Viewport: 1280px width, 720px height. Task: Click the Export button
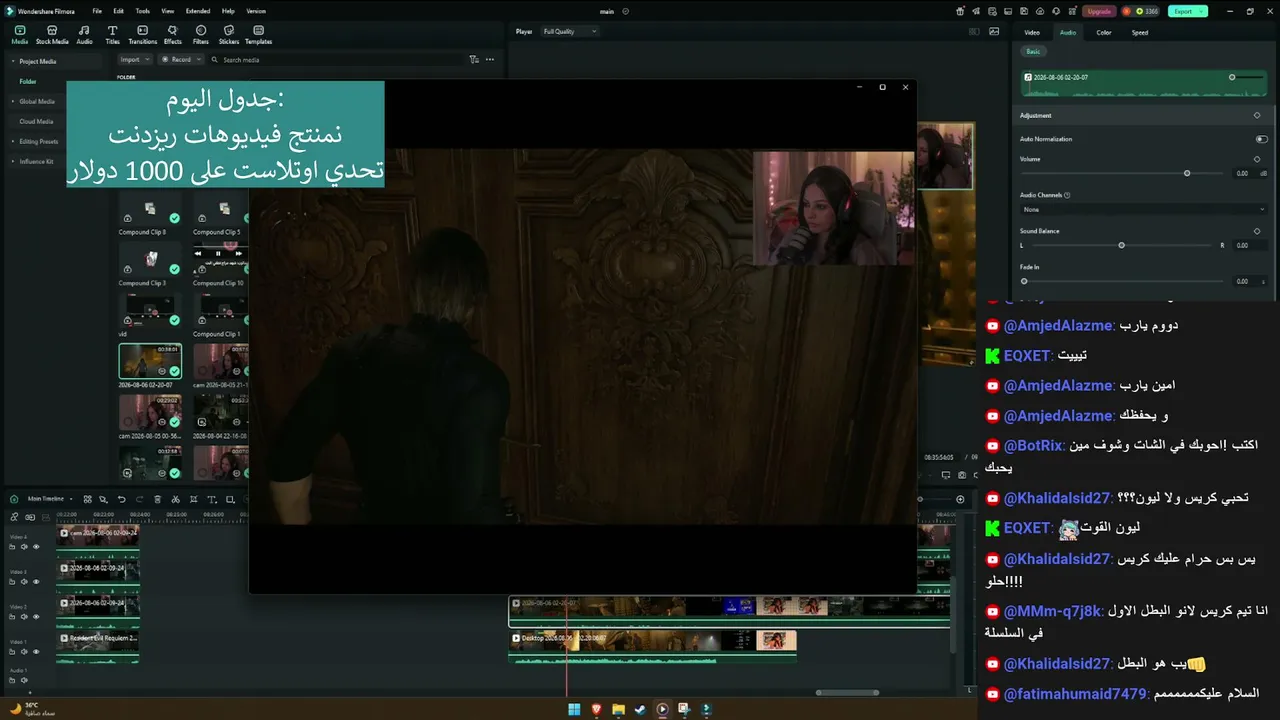coord(1187,11)
